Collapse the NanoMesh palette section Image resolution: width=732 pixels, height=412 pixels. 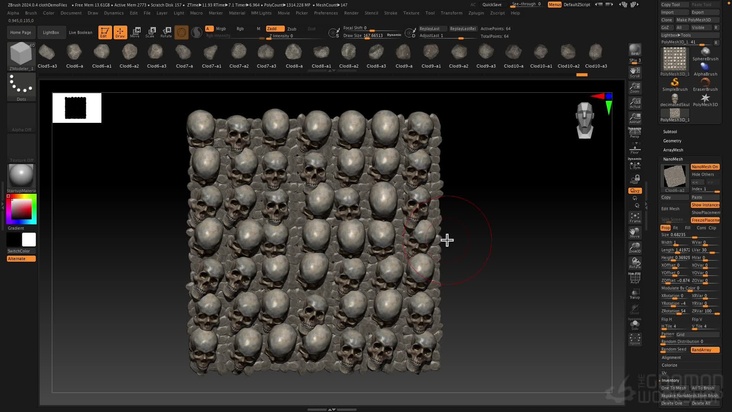click(673, 159)
